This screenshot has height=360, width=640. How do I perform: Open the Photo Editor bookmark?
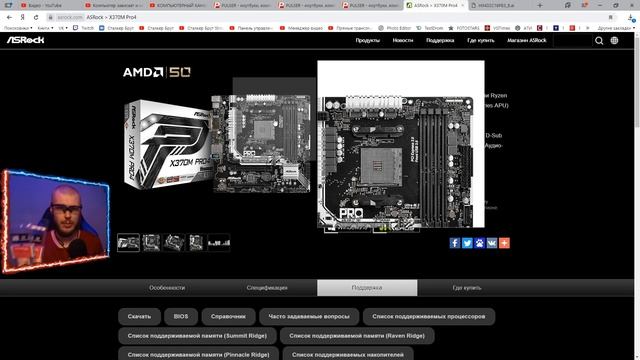[x=394, y=28]
